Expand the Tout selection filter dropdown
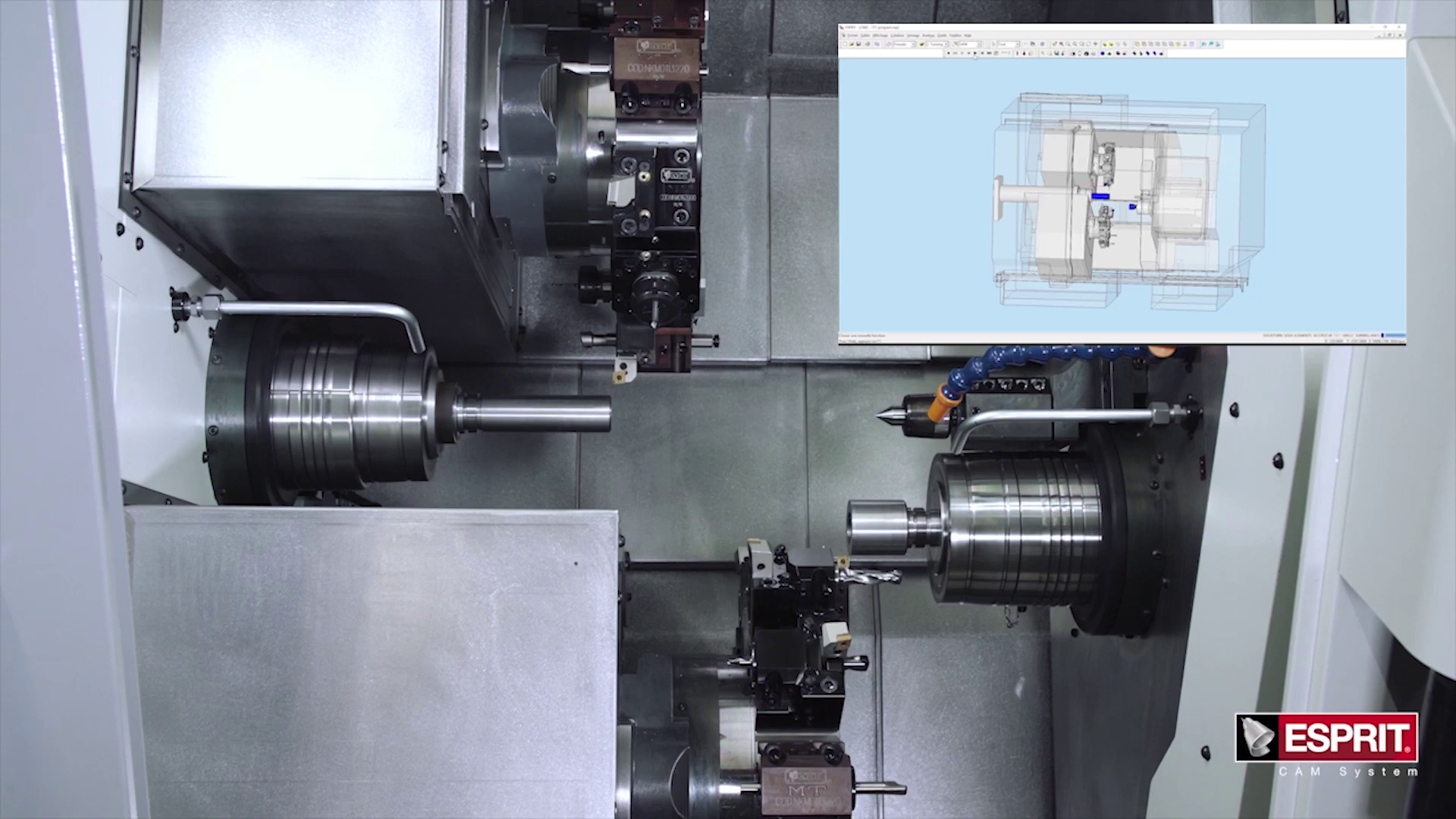The width and height of the screenshot is (1456, 819). [x=1017, y=44]
